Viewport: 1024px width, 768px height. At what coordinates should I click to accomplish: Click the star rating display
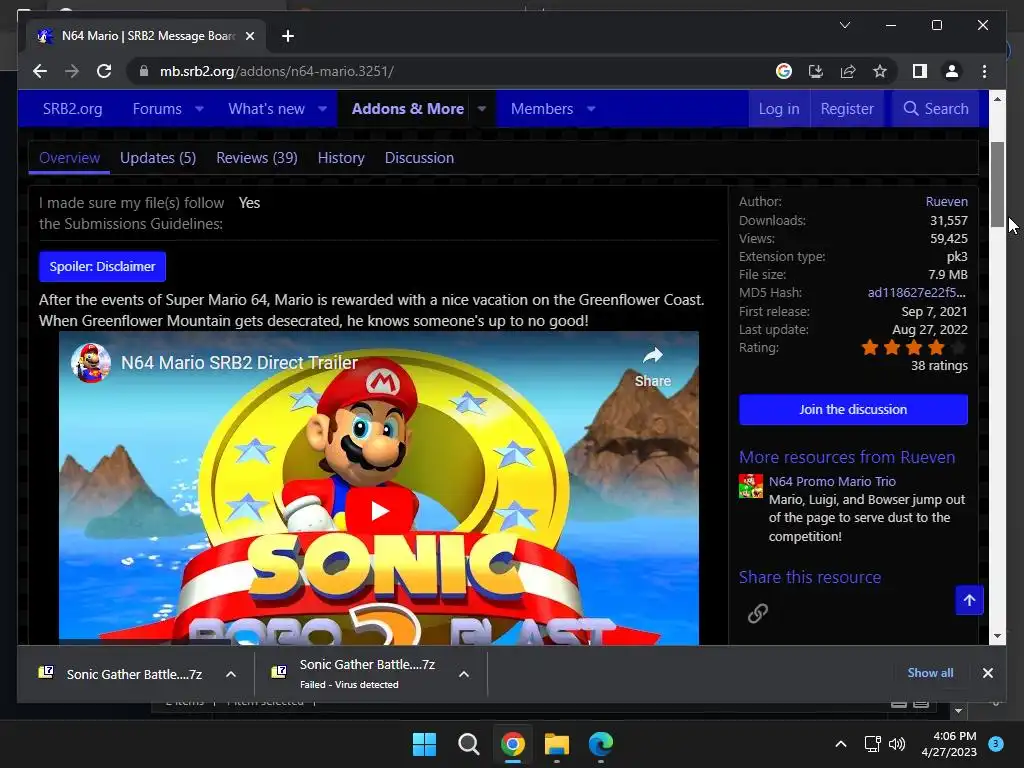(913, 347)
